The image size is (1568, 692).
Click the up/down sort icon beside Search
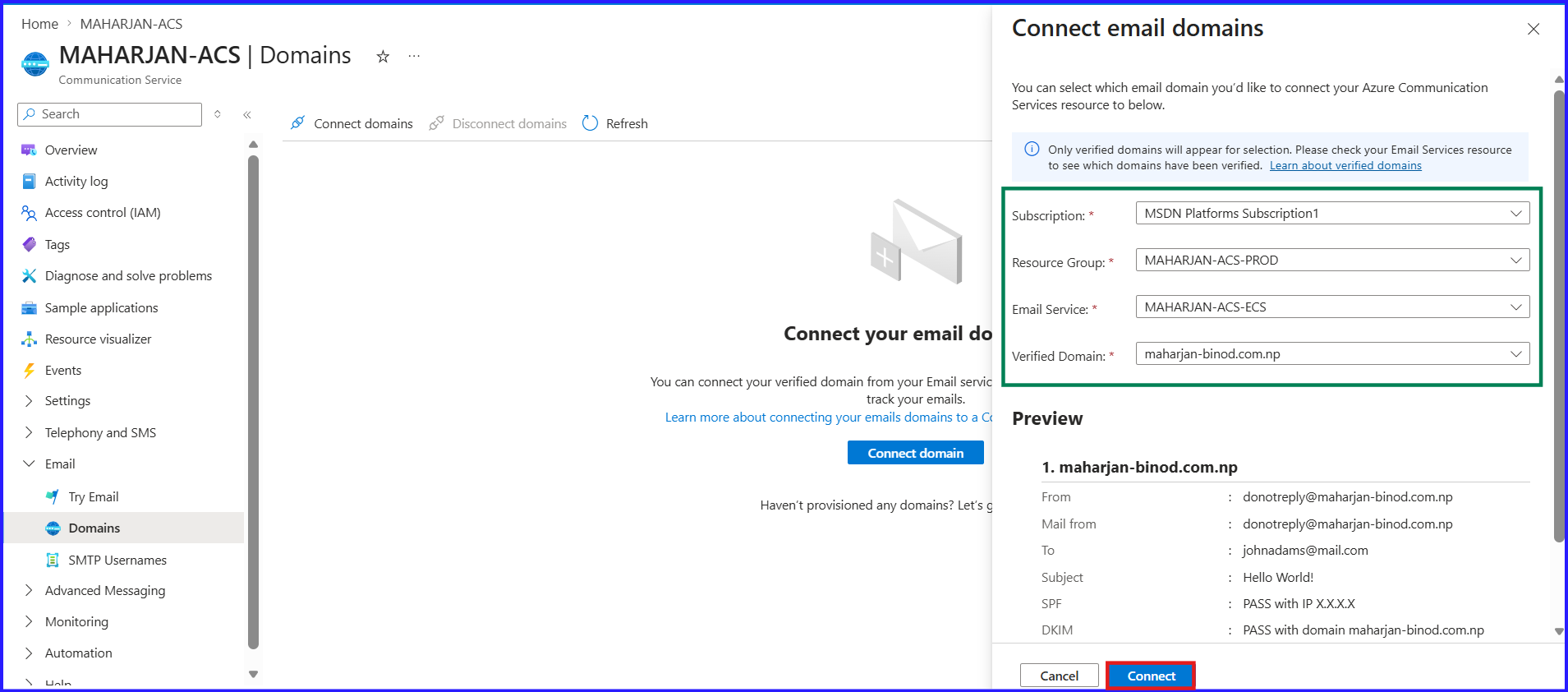218,114
